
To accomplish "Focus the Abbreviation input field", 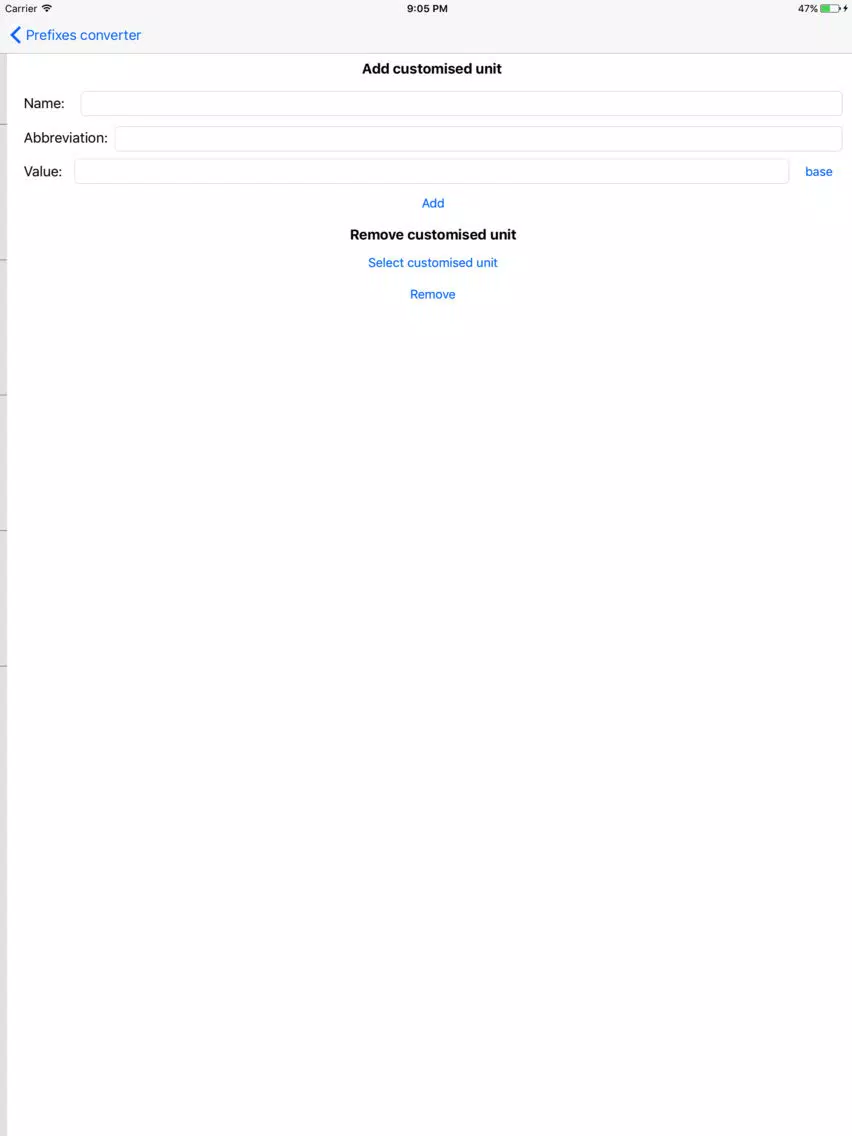I will pyautogui.click(x=478, y=138).
